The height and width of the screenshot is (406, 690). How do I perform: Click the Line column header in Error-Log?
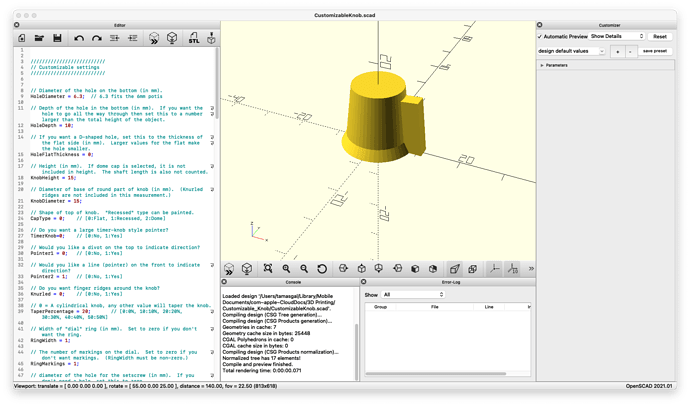[x=489, y=307]
